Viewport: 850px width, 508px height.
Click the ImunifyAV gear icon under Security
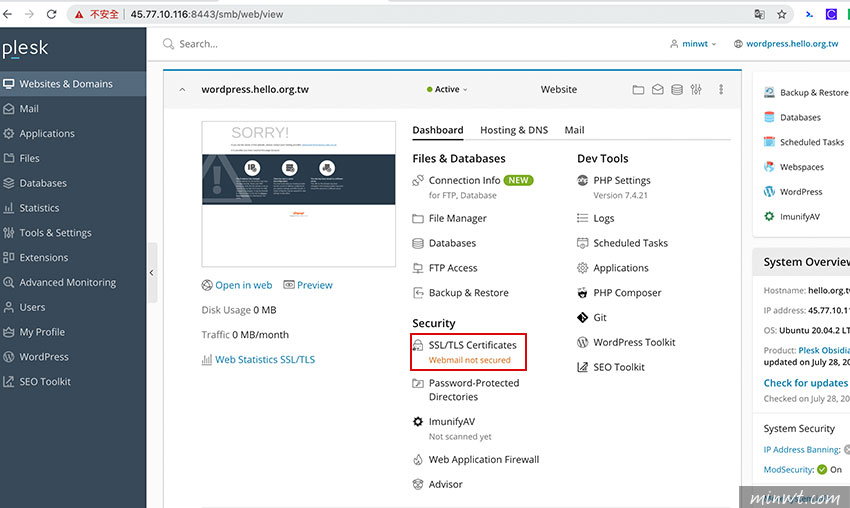tap(418, 422)
